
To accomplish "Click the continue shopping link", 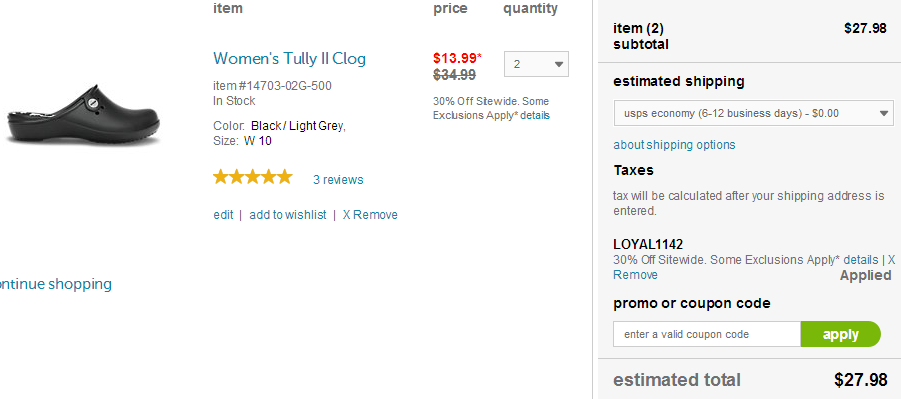I will pos(56,284).
